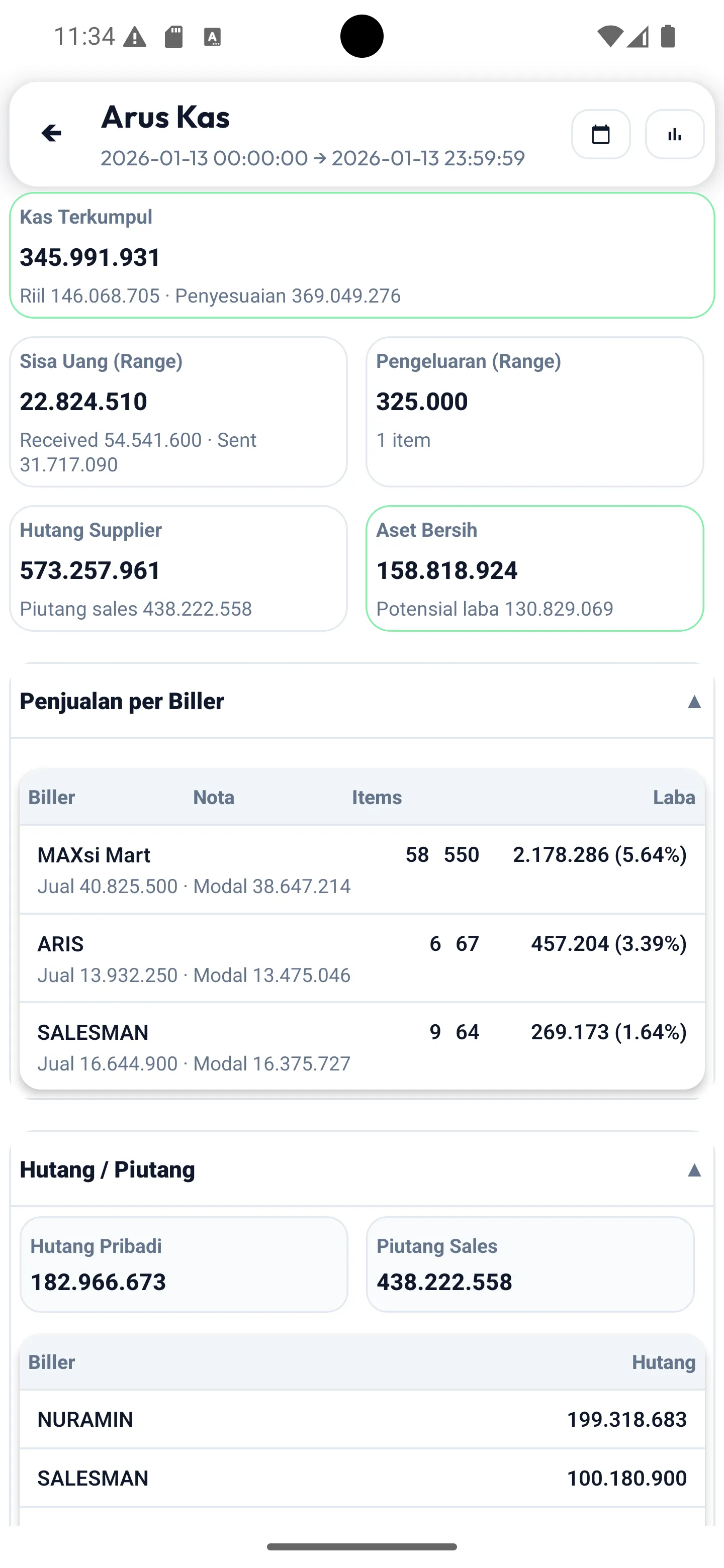Tap the Piutang Sales card
This screenshot has width=724, height=1568.
click(x=530, y=1264)
